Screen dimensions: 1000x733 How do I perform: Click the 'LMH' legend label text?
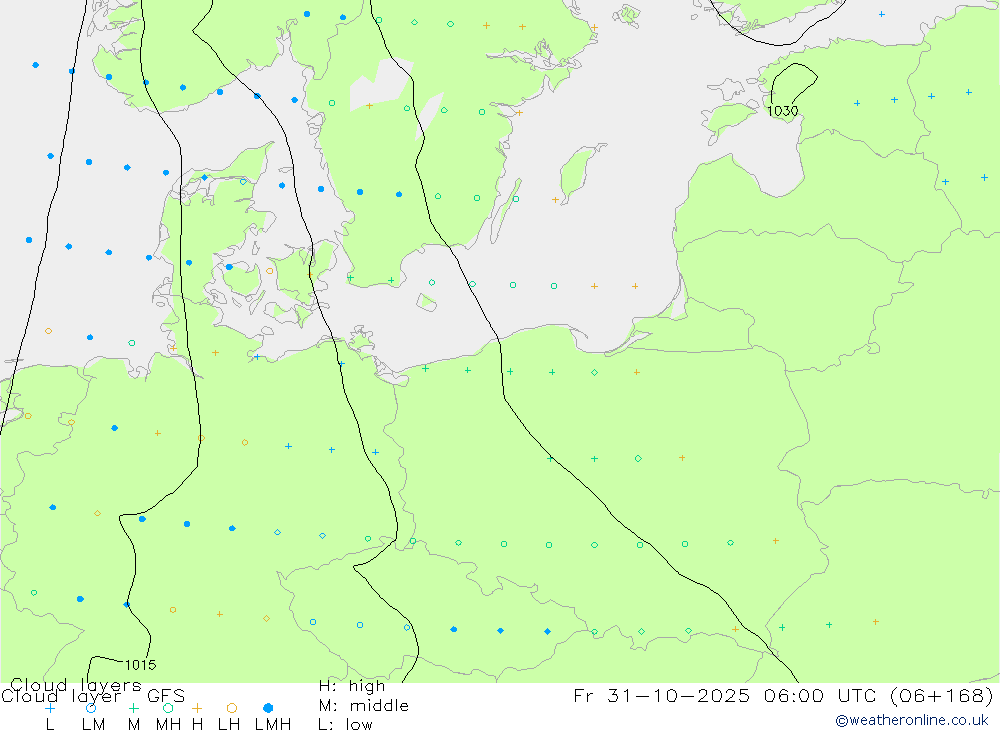click(273, 725)
